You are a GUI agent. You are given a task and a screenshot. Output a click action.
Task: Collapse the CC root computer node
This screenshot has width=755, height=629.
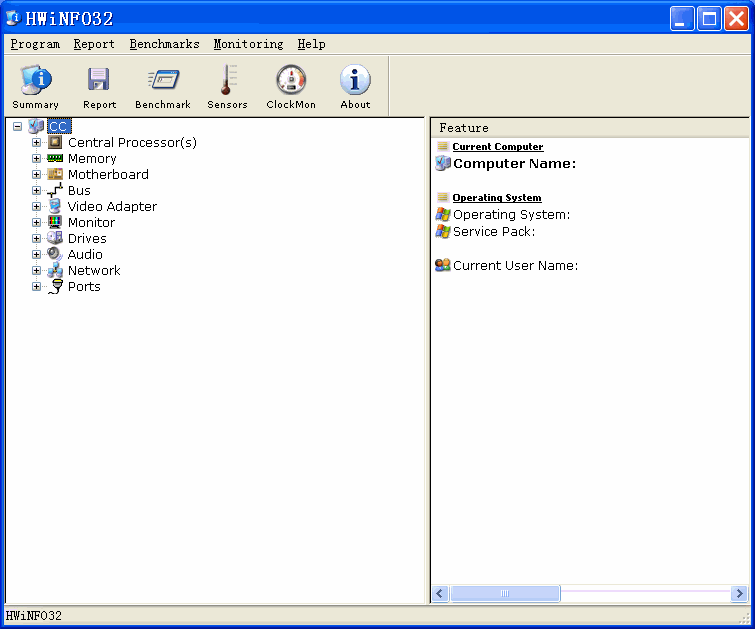click(x=18, y=127)
